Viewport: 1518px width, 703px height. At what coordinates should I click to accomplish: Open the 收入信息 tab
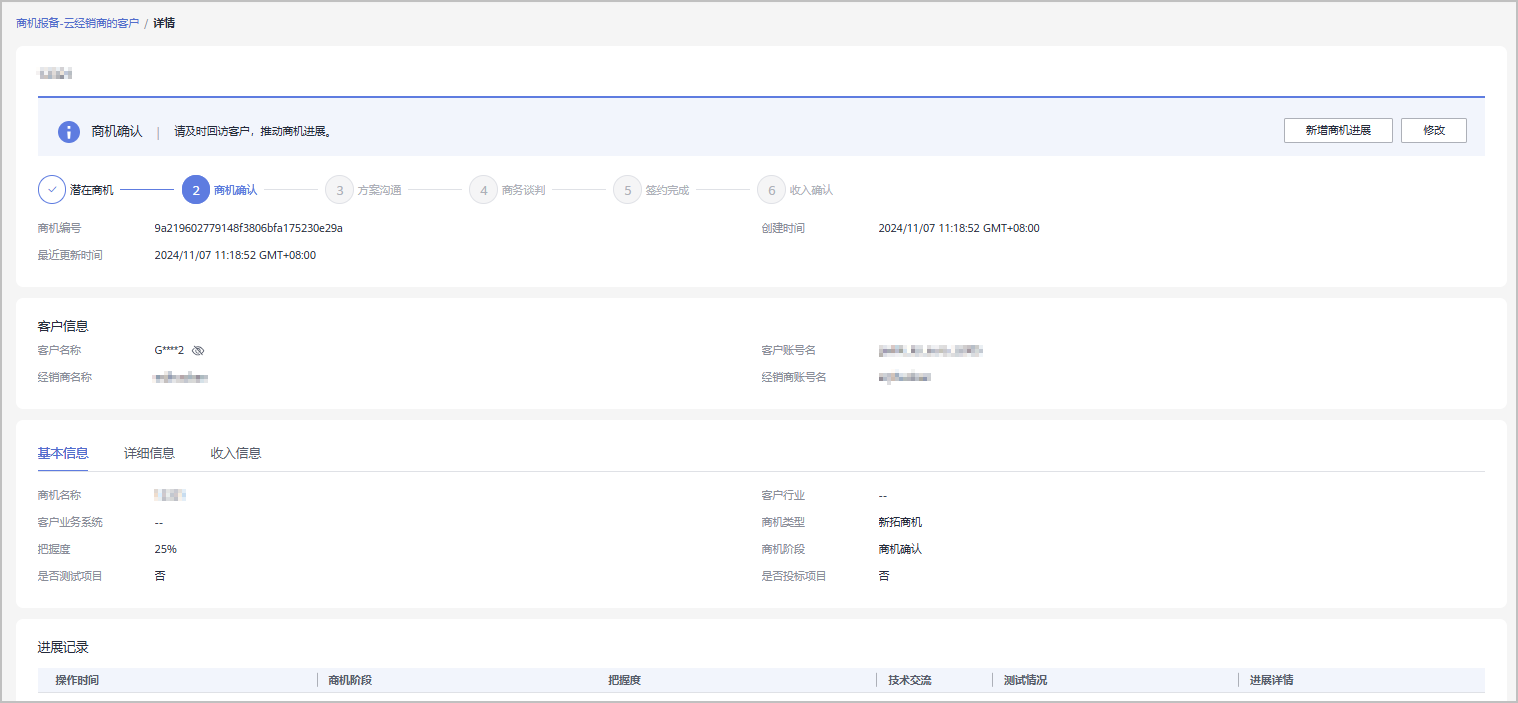click(x=236, y=453)
